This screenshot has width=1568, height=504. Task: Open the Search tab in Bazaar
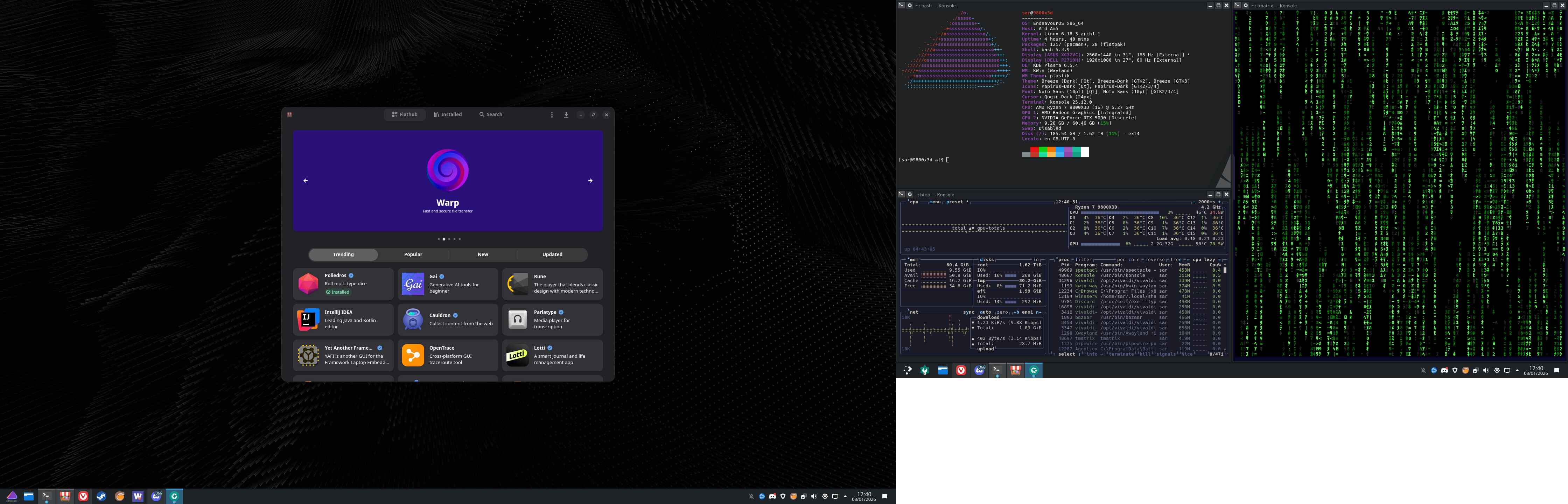tap(491, 114)
